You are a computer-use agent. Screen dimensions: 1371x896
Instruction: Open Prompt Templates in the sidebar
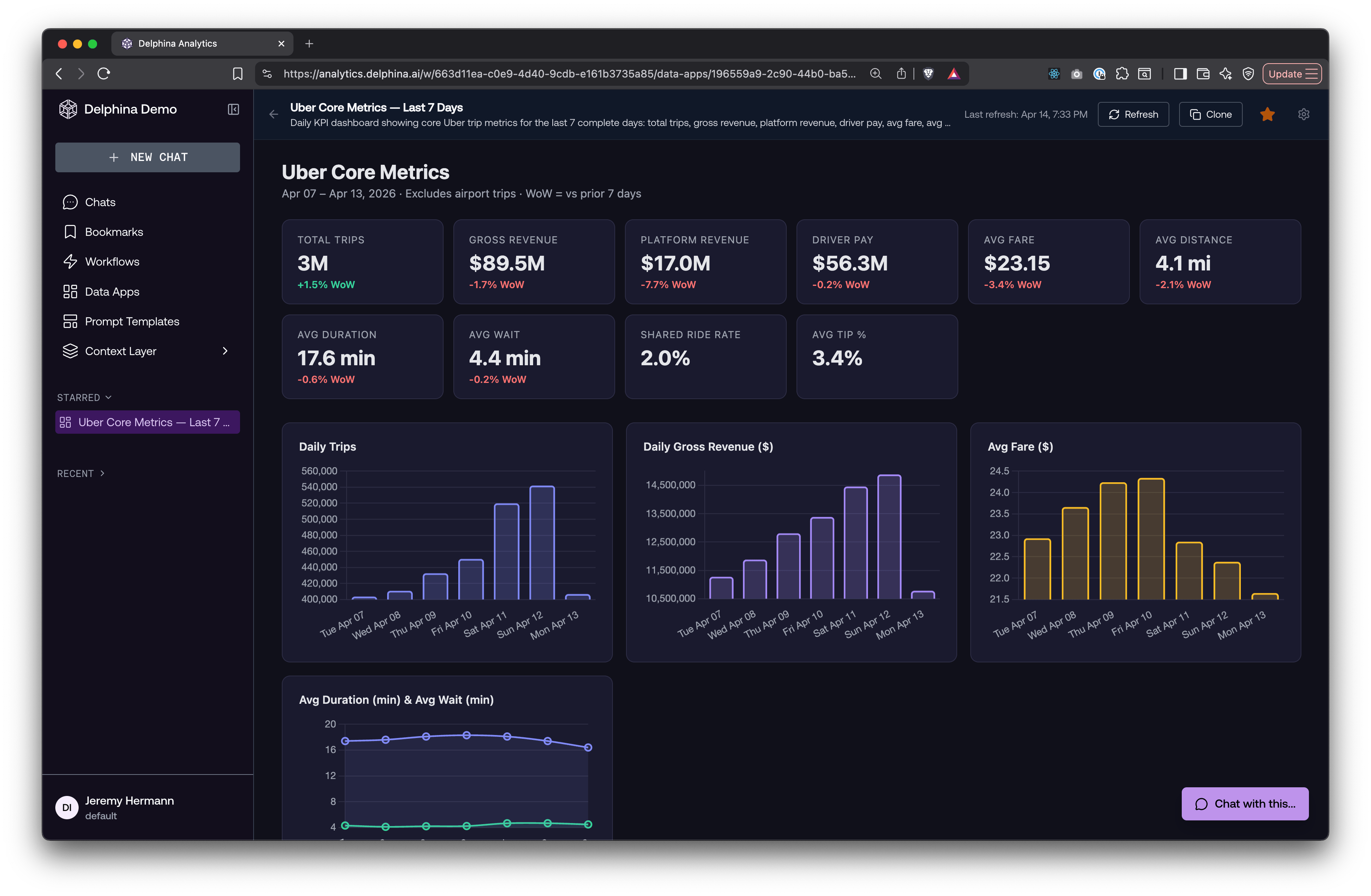pyautogui.click(x=147, y=321)
